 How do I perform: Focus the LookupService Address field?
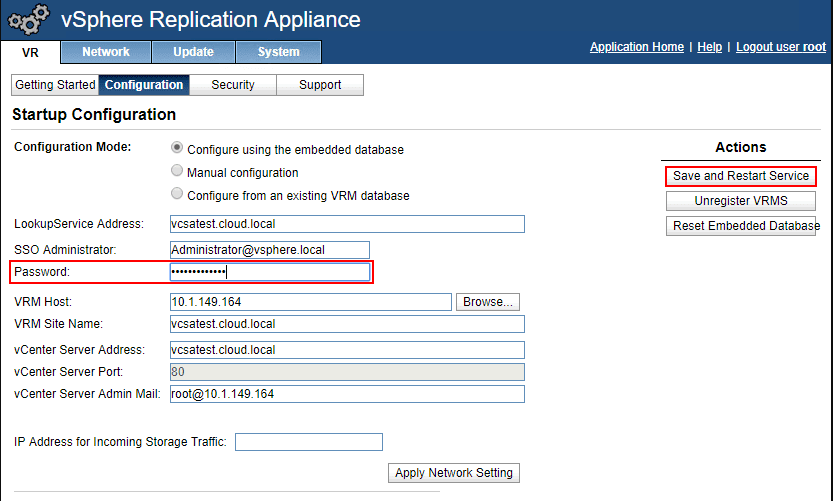pos(347,224)
